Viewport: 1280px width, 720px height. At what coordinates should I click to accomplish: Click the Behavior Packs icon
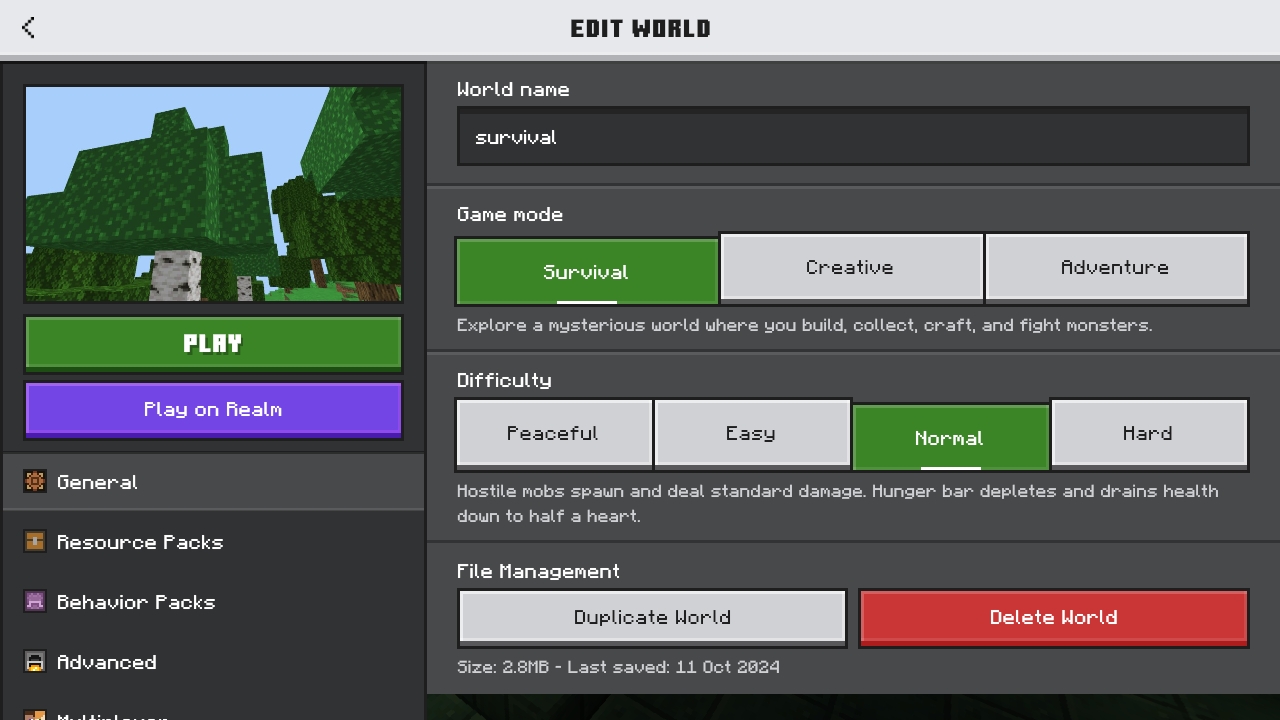tap(35, 602)
